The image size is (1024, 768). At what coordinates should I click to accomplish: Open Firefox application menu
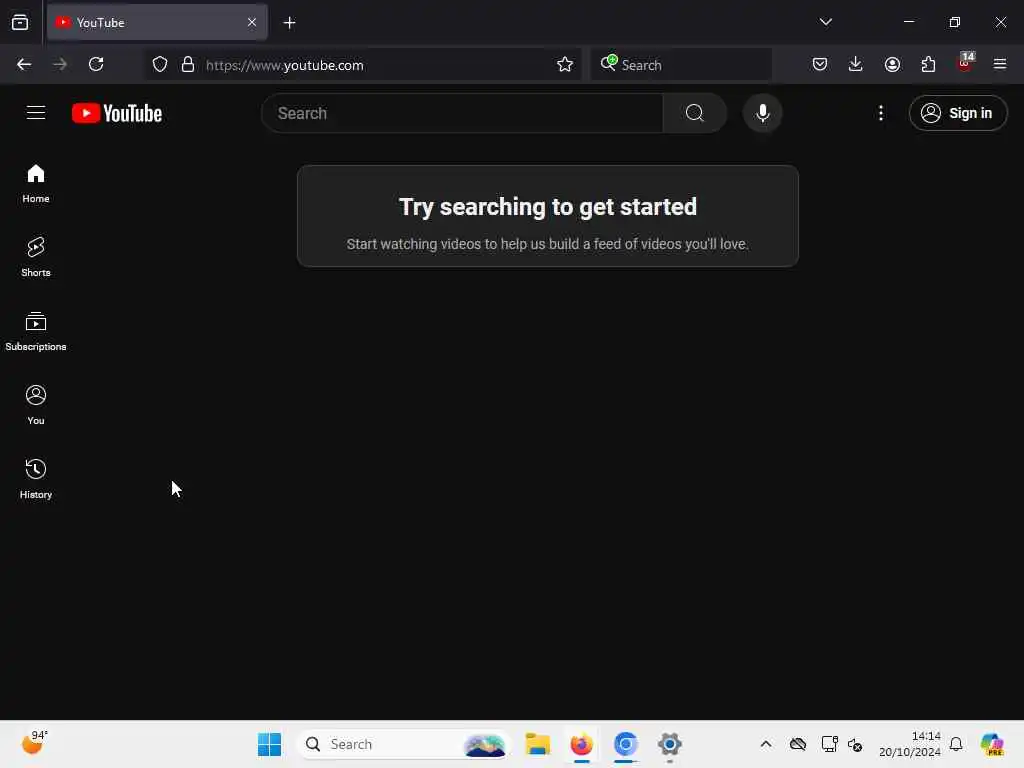click(x=1000, y=64)
